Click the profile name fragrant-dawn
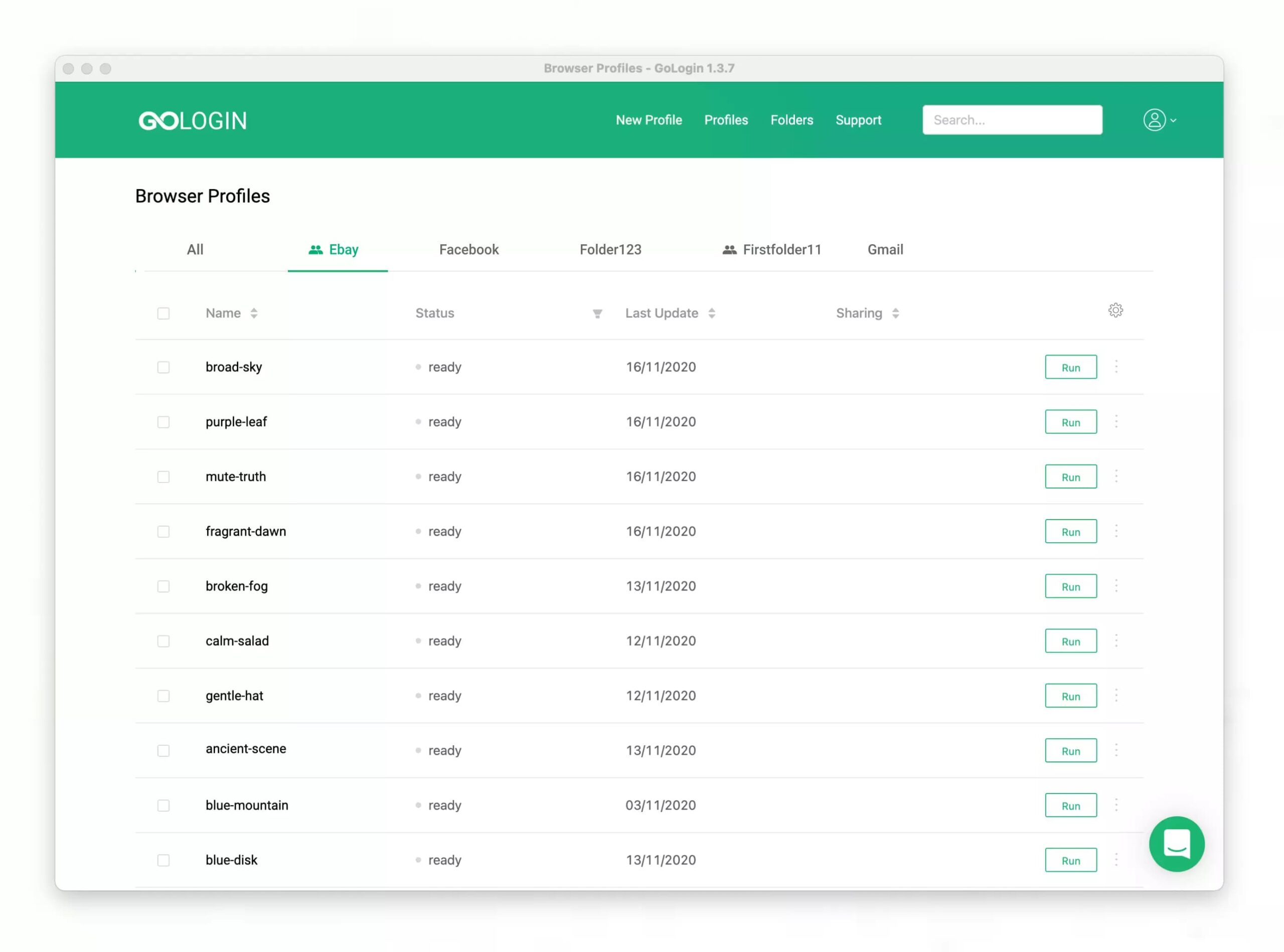 [246, 531]
